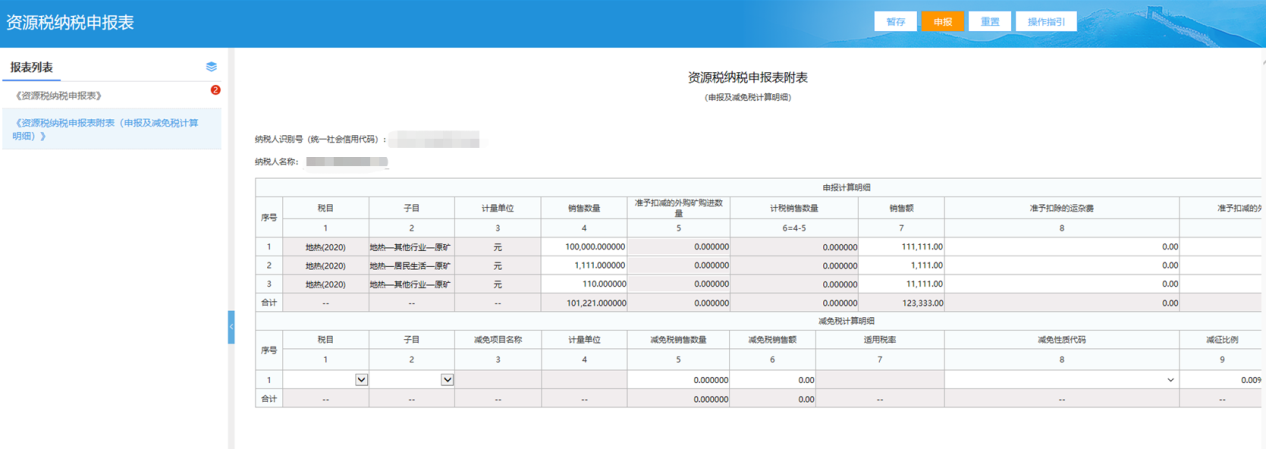Click the red error badge showing 2
The width and height of the screenshot is (1266, 449).
coord(215,90)
